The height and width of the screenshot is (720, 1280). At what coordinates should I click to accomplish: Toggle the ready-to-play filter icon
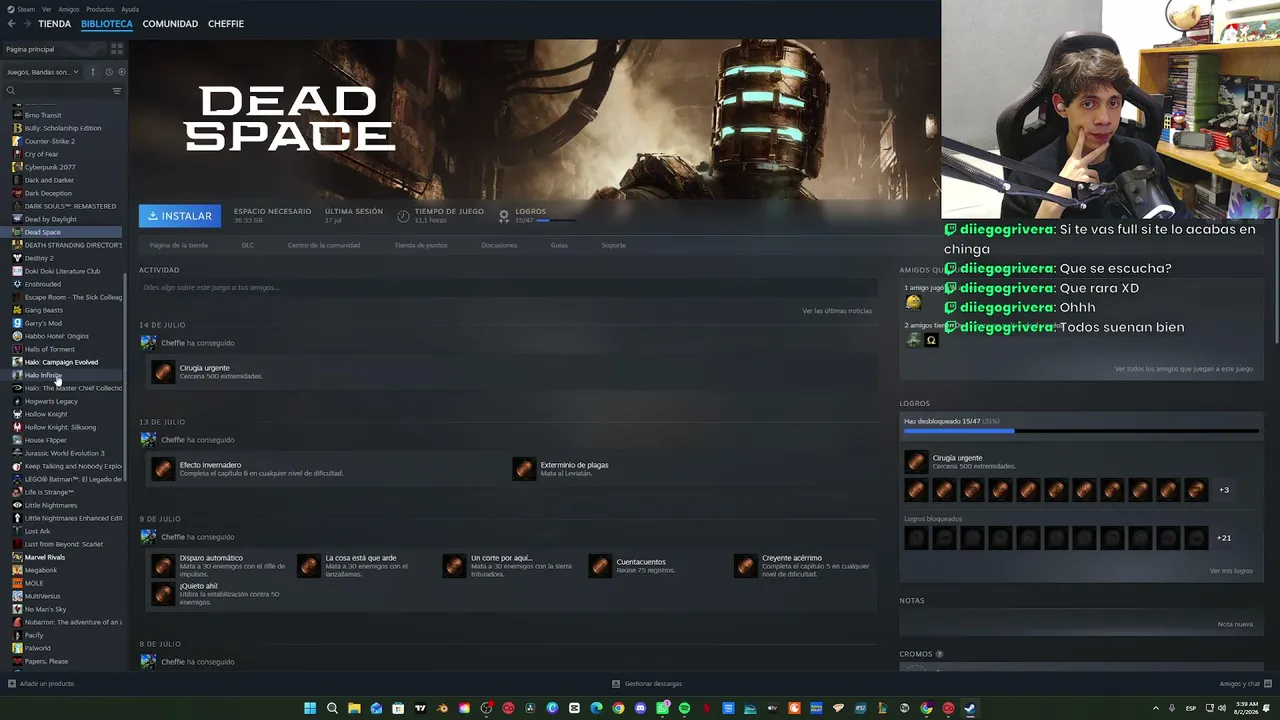click(x=122, y=72)
